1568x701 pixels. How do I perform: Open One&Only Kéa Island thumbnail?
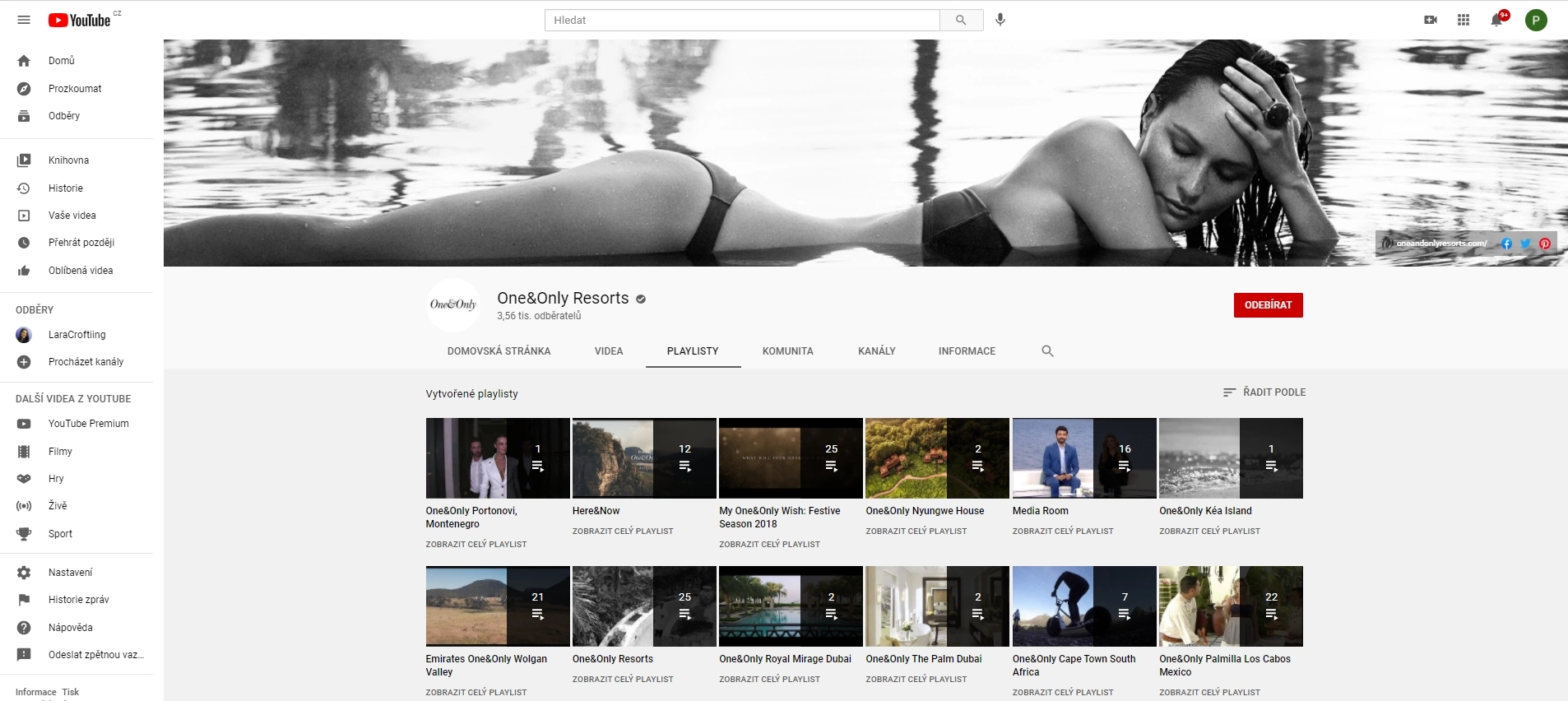coord(1231,458)
